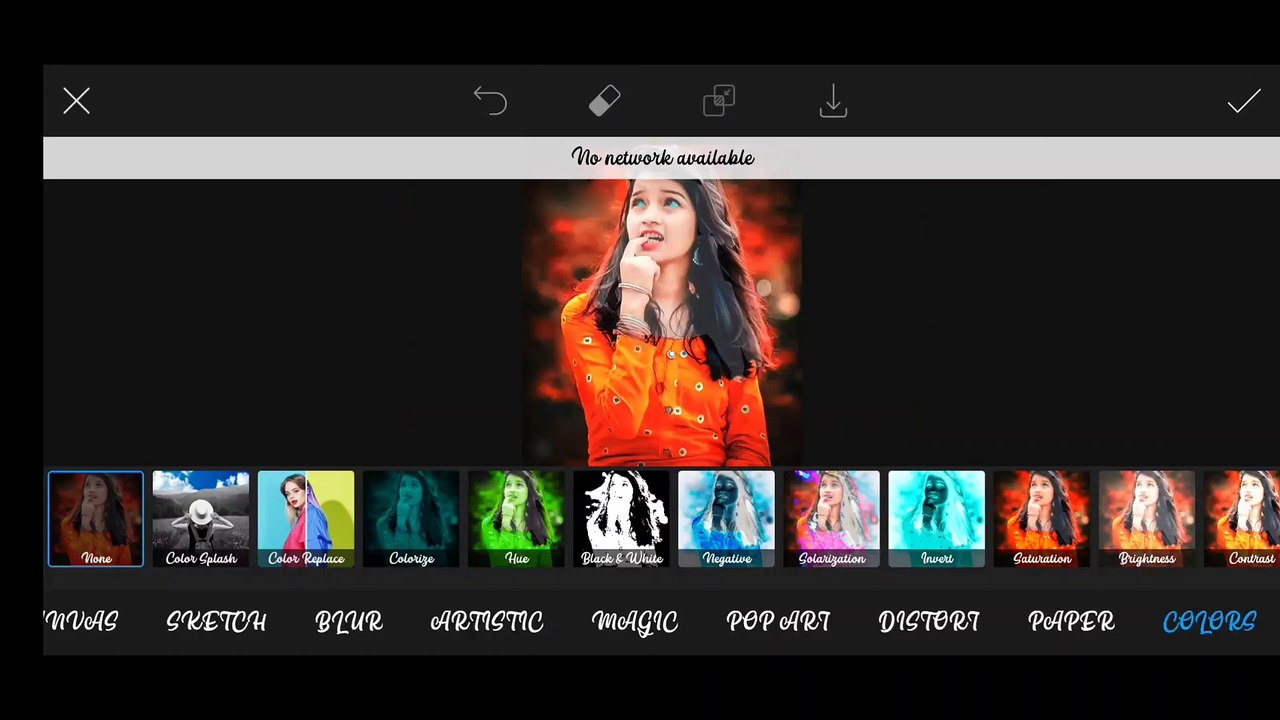This screenshot has width=1280, height=720.
Task: Tap the No network available banner
Action: pyautogui.click(x=661, y=158)
